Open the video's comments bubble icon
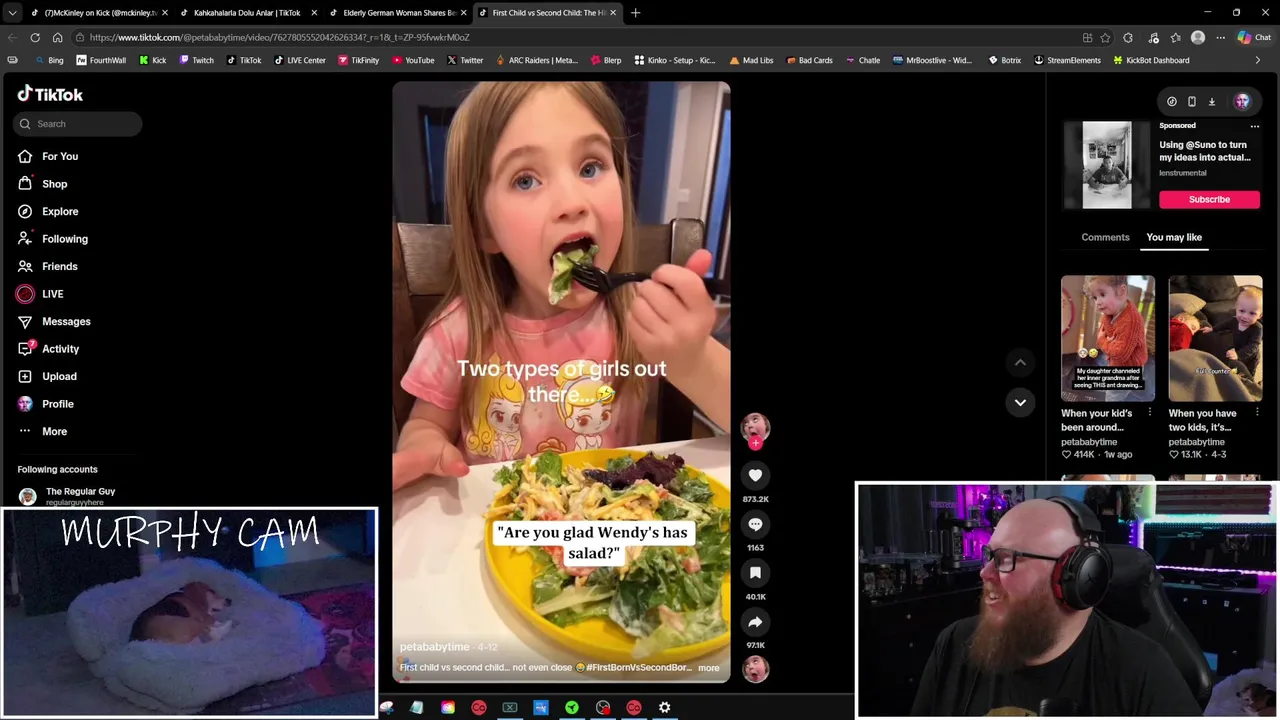 click(755, 524)
